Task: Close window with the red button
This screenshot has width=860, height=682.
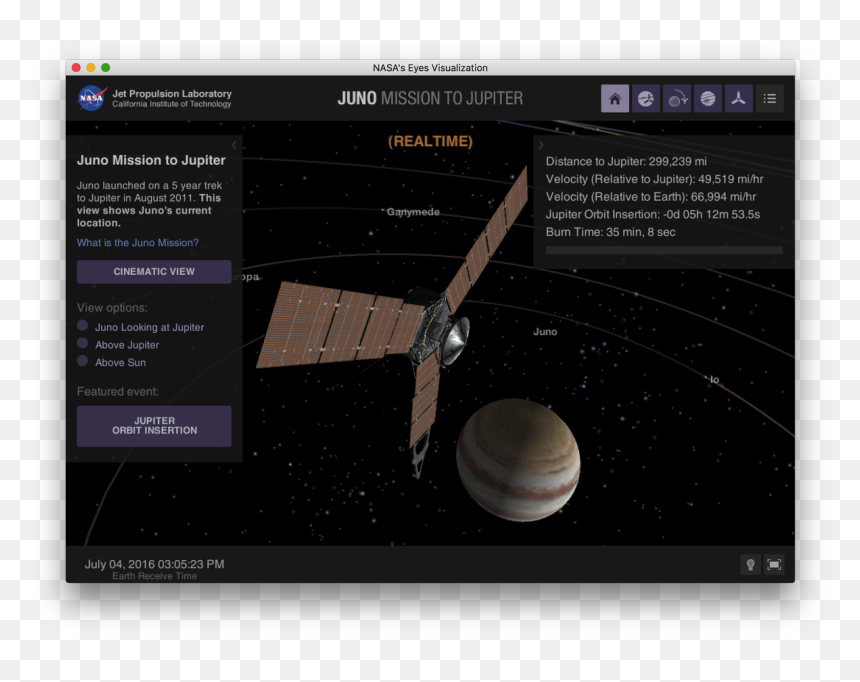Action: [x=76, y=67]
